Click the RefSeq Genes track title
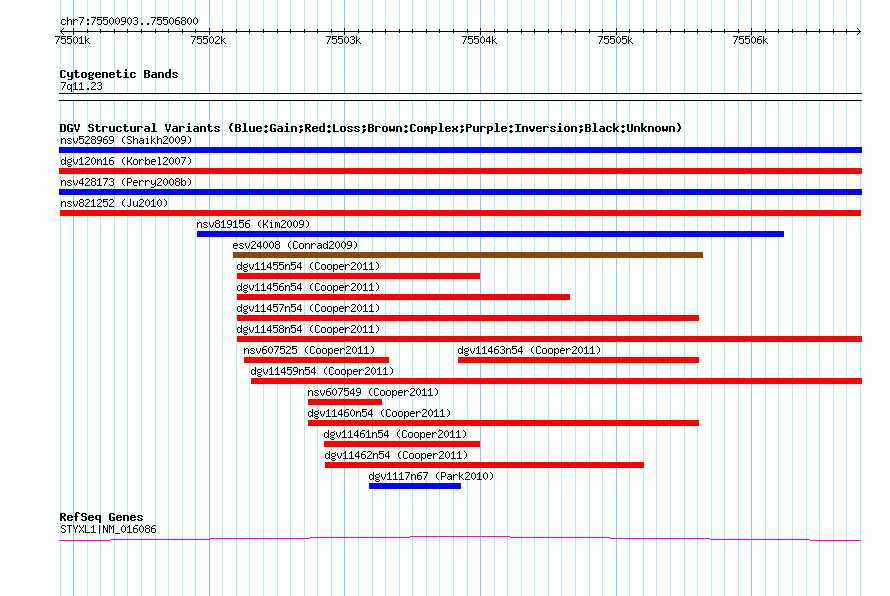The image size is (890, 596). click(101, 517)
